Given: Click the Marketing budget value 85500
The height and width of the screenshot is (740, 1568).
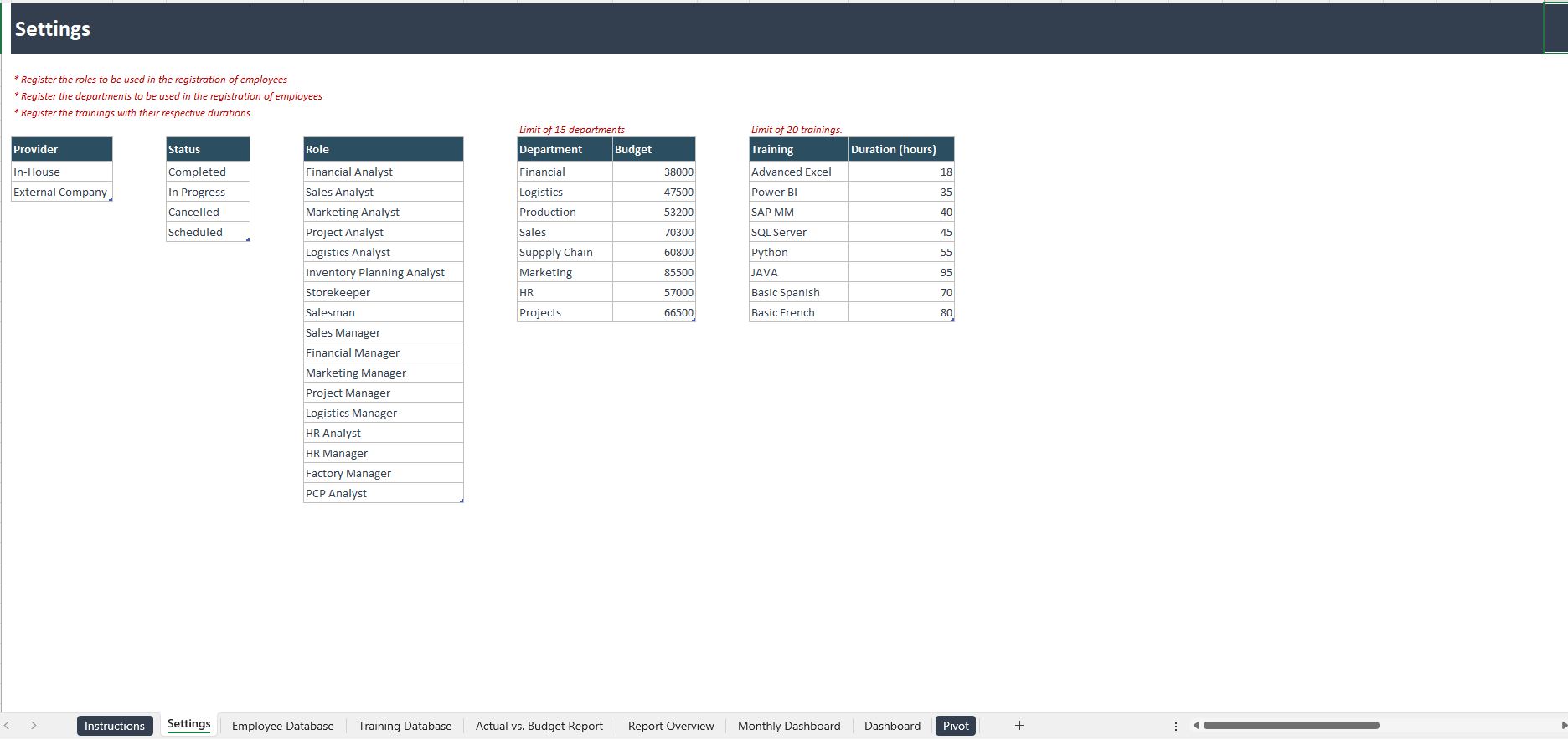Looking at the screenshot, I should tap(653, 272).
